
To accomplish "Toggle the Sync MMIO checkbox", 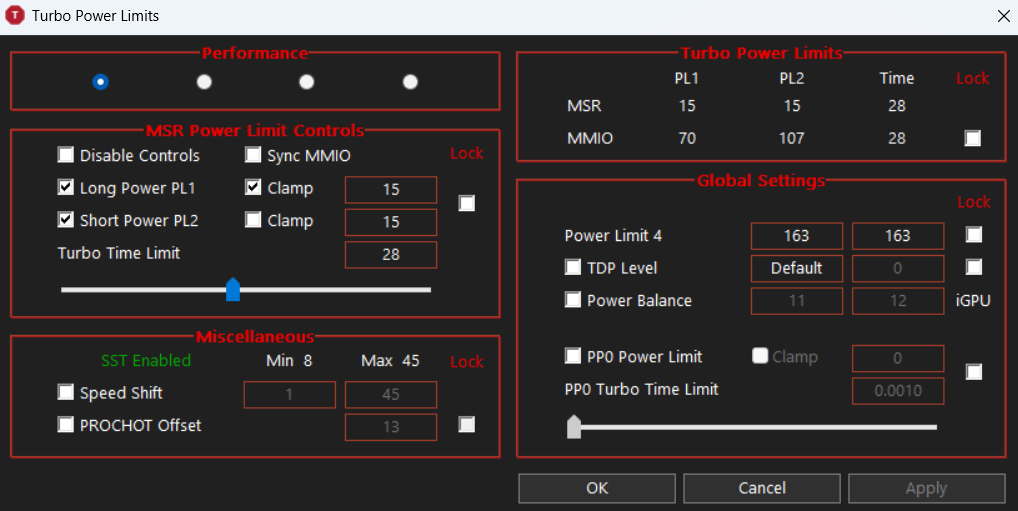I will [253, 155].
